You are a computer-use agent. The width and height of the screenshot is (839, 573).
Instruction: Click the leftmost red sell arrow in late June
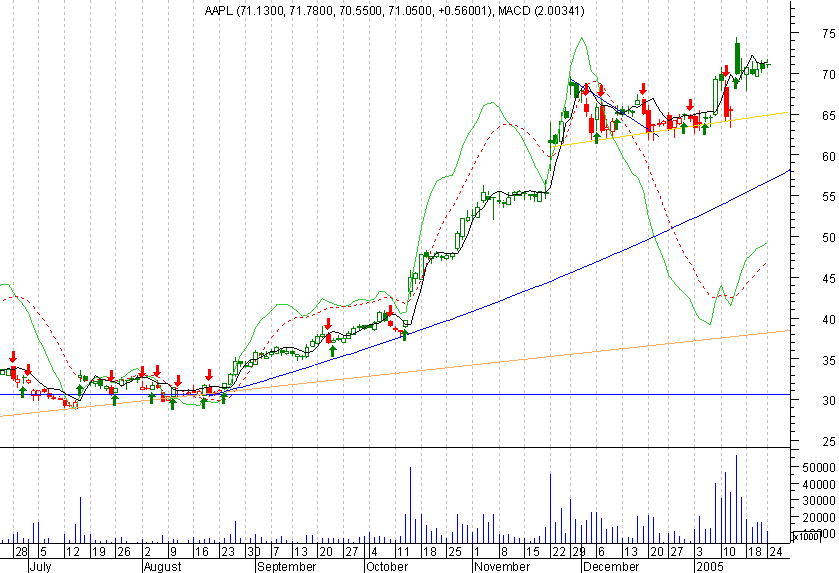(13, 357)
